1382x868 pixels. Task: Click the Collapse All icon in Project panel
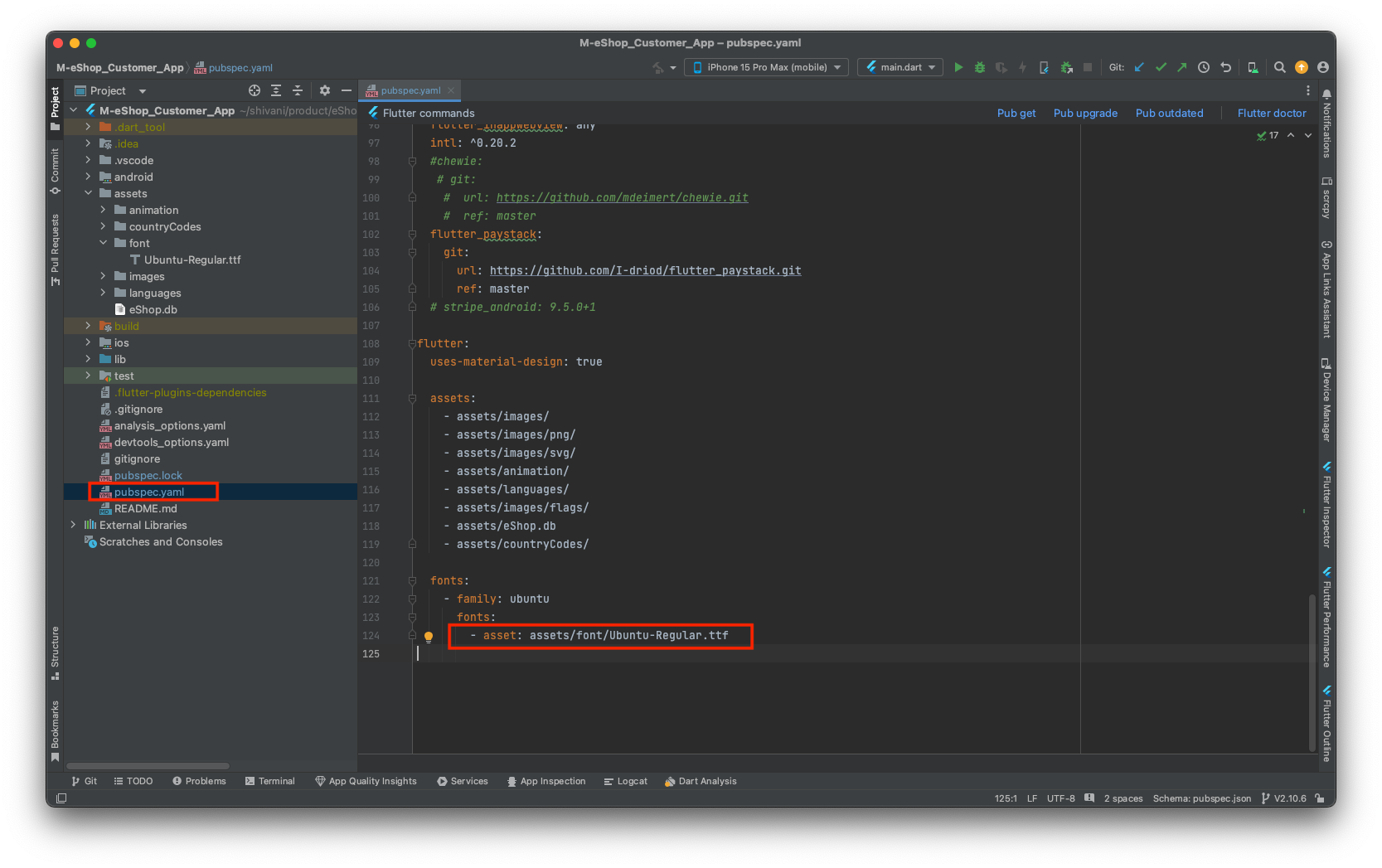(298, 90)
